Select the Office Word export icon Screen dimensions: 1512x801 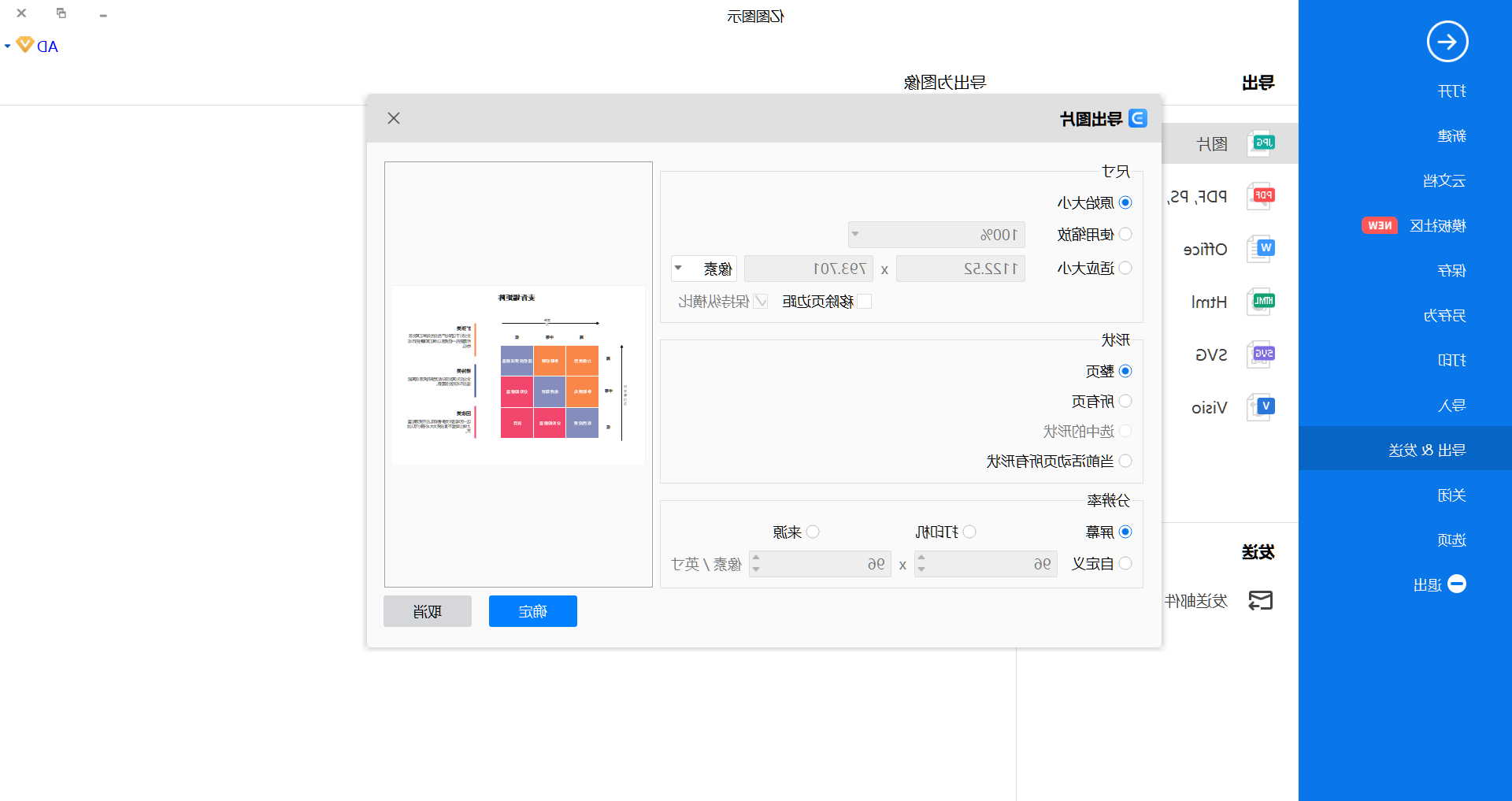coord(1261,249)
